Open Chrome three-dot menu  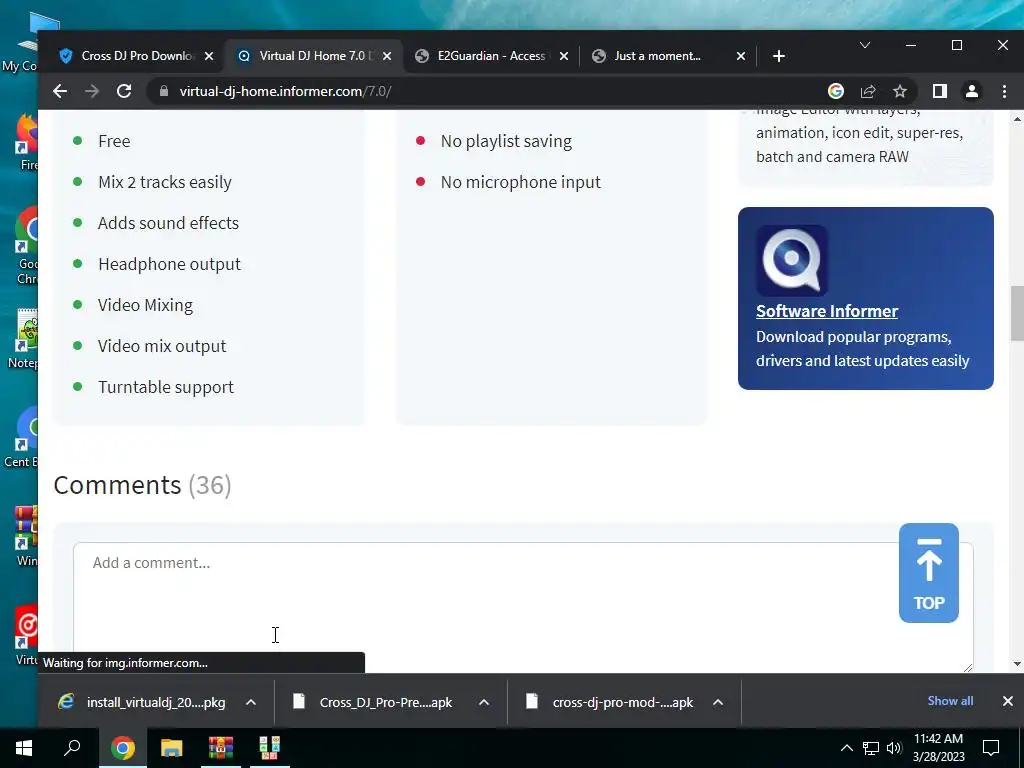click(1004, 91)
